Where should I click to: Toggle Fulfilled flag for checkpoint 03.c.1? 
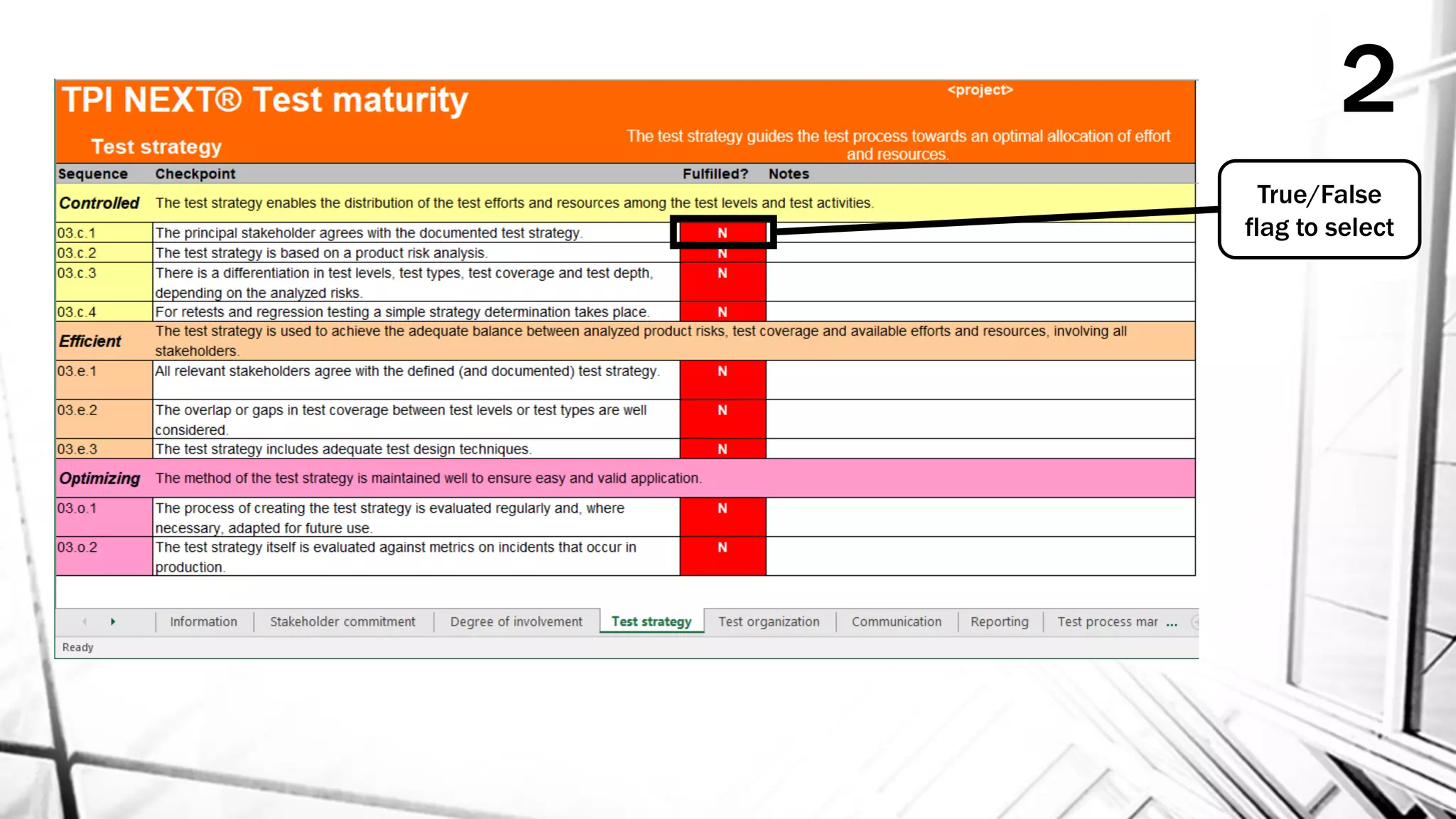pyautogui.click(x=722, y=233)
